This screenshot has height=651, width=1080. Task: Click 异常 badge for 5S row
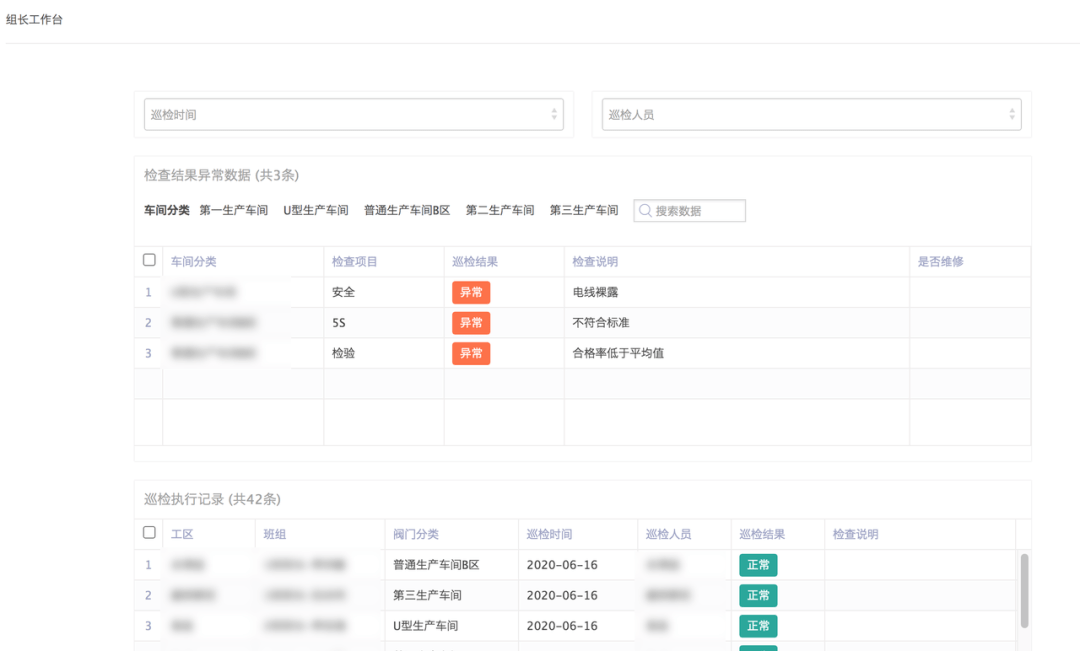[x=471, y=323]
